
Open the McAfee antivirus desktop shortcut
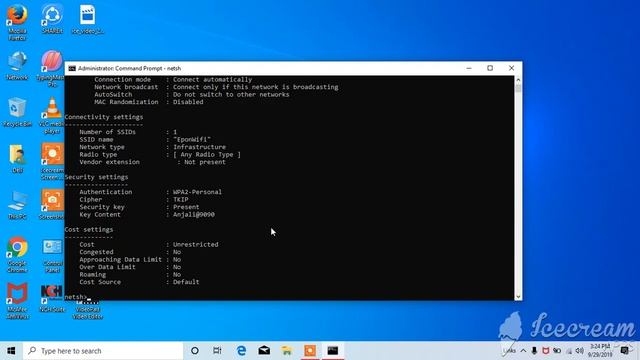(x=17, y=301)
